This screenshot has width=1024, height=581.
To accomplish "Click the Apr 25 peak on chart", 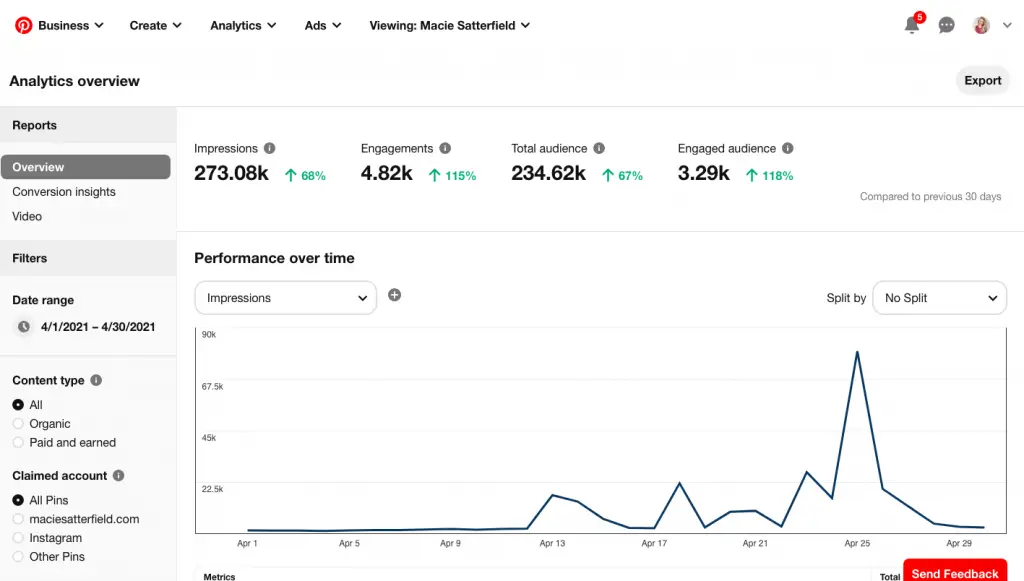I will click(x=857, y=353).
